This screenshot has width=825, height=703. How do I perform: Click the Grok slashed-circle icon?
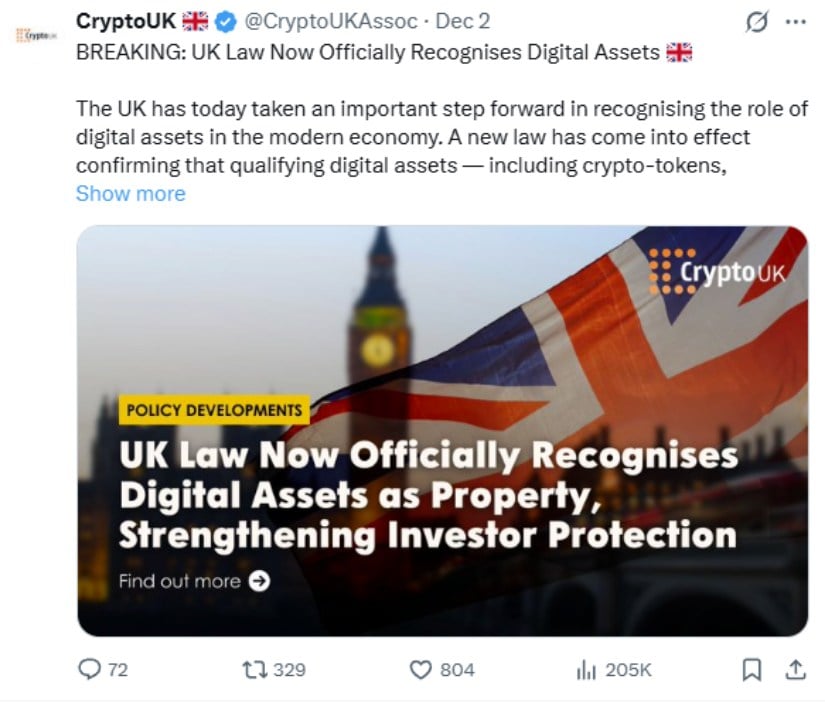point(757,22)
